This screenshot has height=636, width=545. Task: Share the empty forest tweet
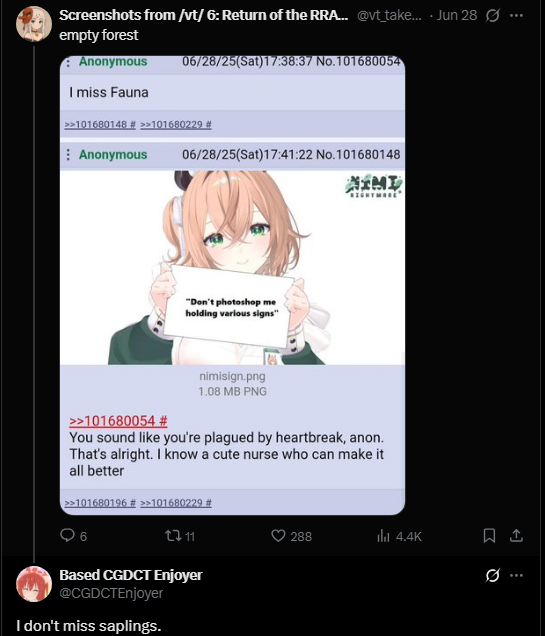(x=516, y=536)
